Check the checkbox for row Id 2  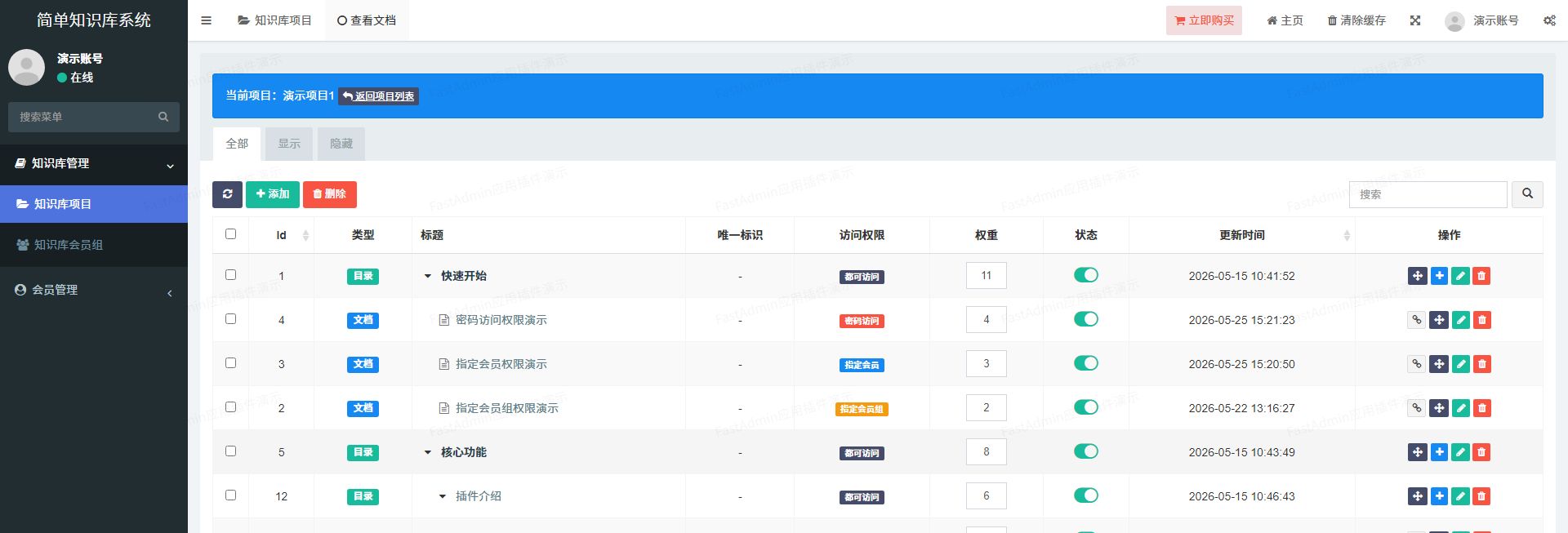230,407
